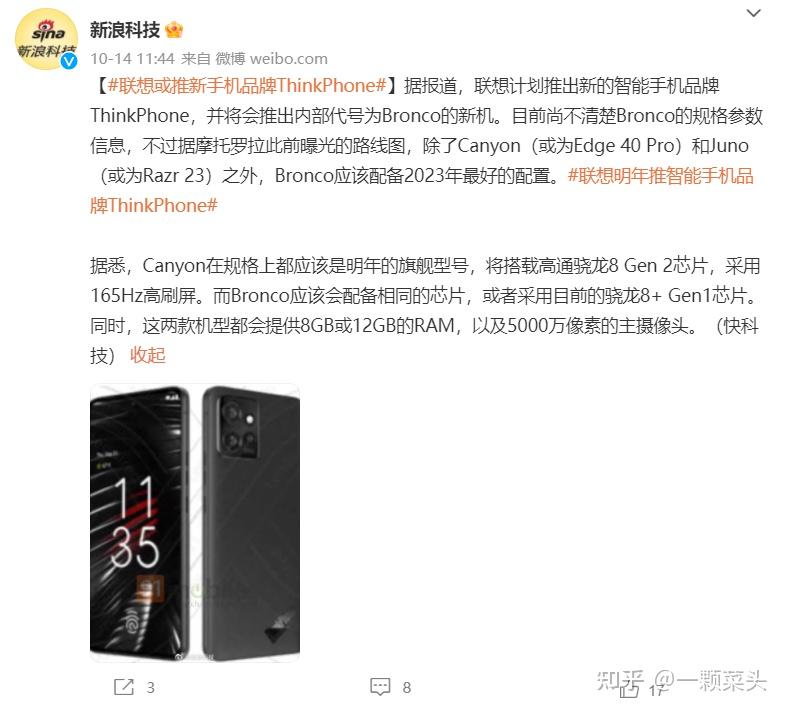Click the blue verified badge on avatar
The image size is (787, 712).
point(69,61)
